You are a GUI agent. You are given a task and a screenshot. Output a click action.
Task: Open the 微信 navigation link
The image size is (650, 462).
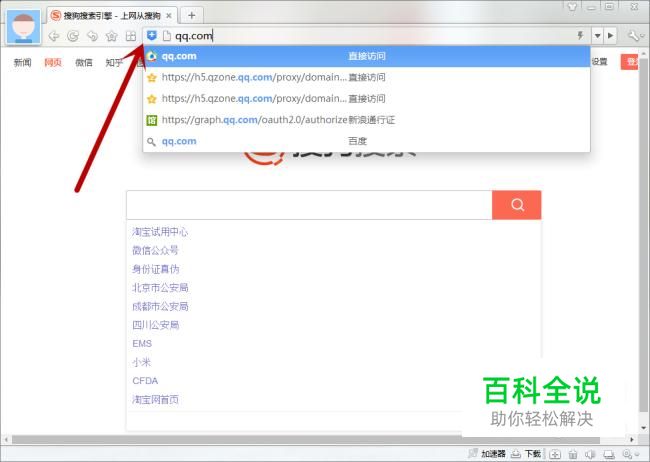[84, 63]
